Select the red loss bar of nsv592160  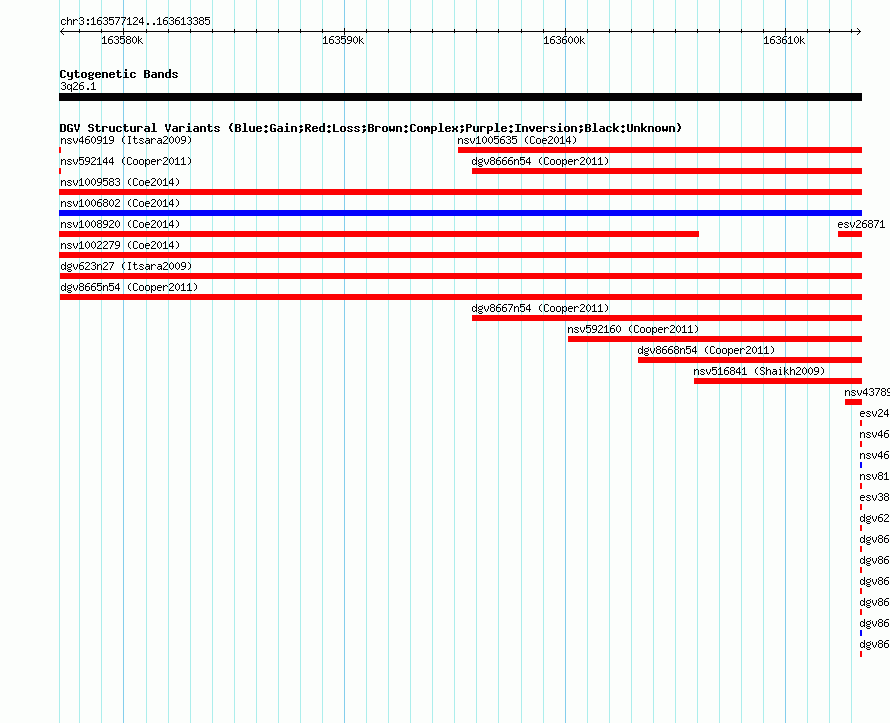(715, 339)
